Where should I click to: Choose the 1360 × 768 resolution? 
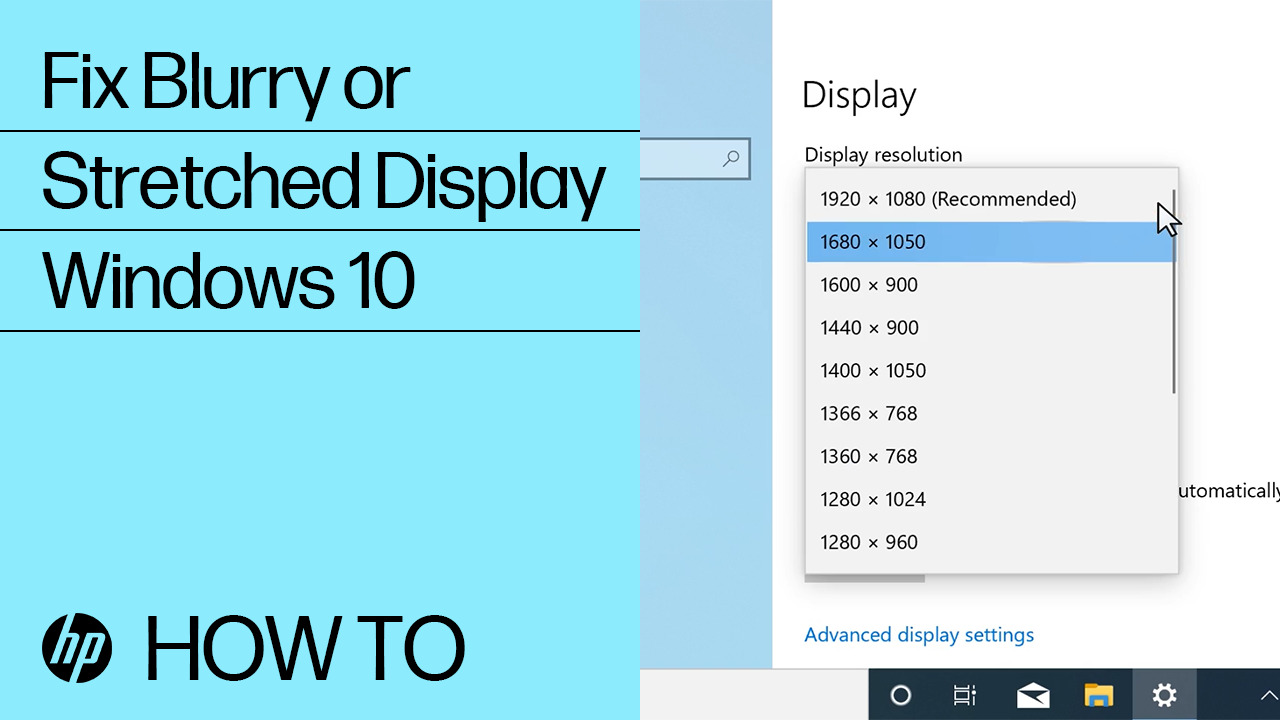(x=868, y=456)
